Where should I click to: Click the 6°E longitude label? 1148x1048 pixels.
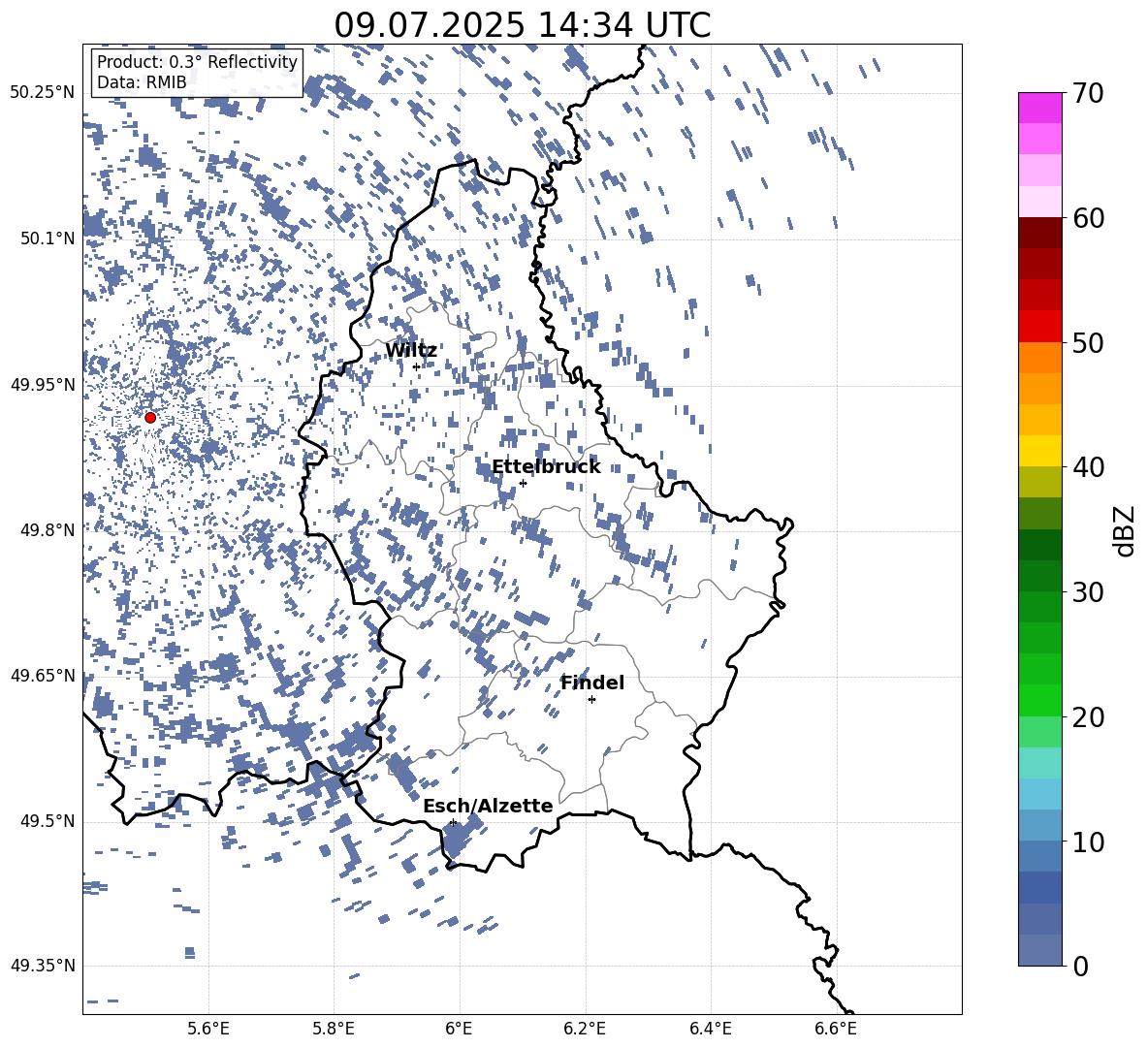459,1029
